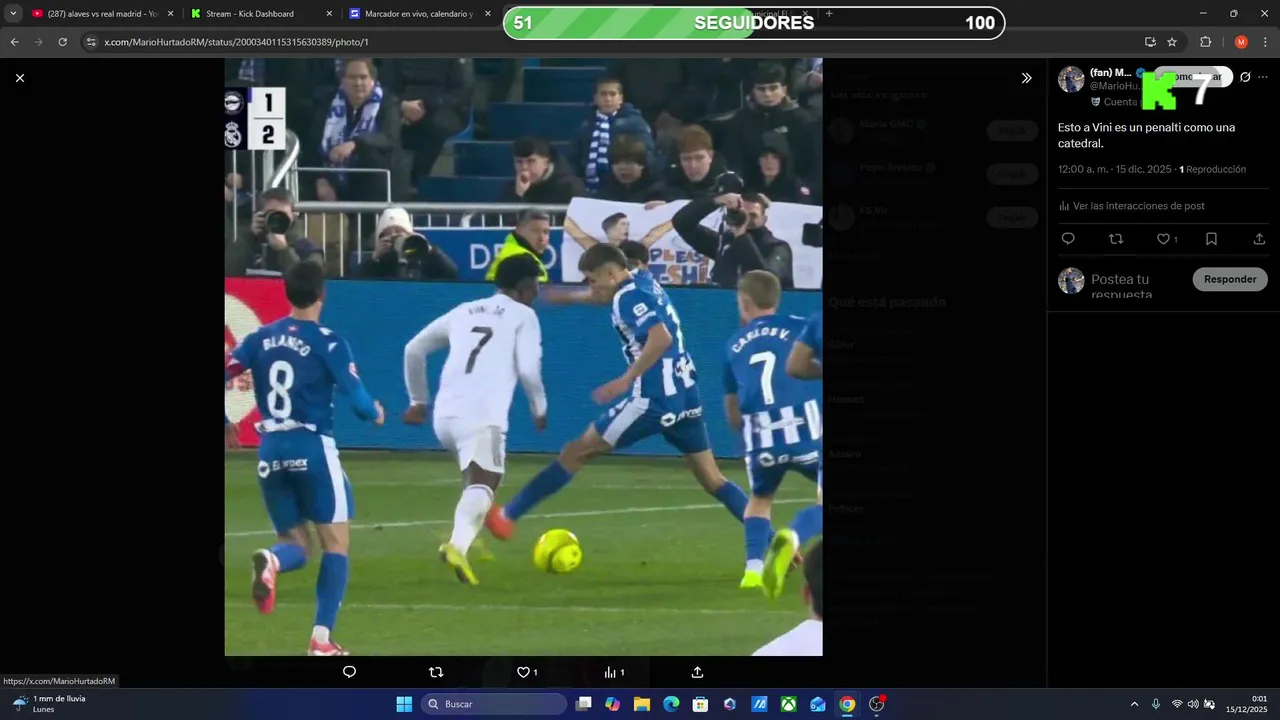Open Microsoft Edge from the taskbar
Image resolution: width=1280 pixels, height=720 pixels.
(671, 704)
